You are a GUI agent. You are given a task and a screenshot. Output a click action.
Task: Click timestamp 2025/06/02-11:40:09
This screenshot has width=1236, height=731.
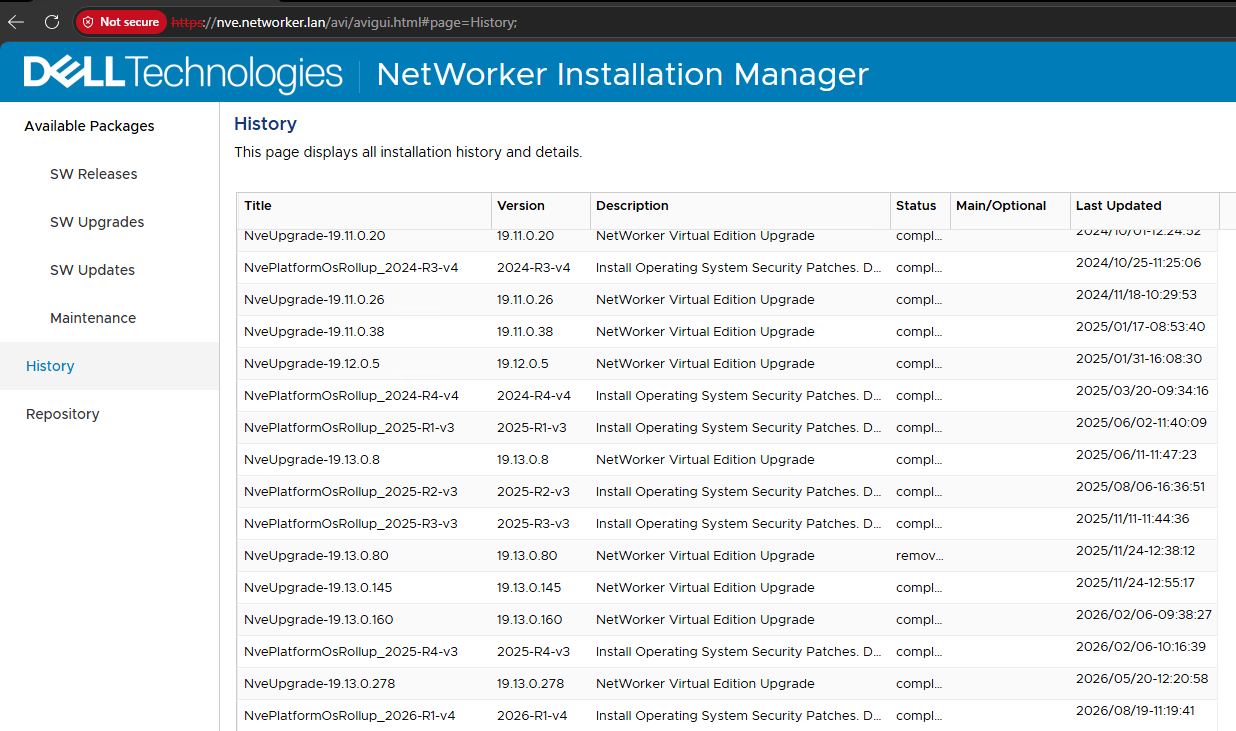(1141, 422)
